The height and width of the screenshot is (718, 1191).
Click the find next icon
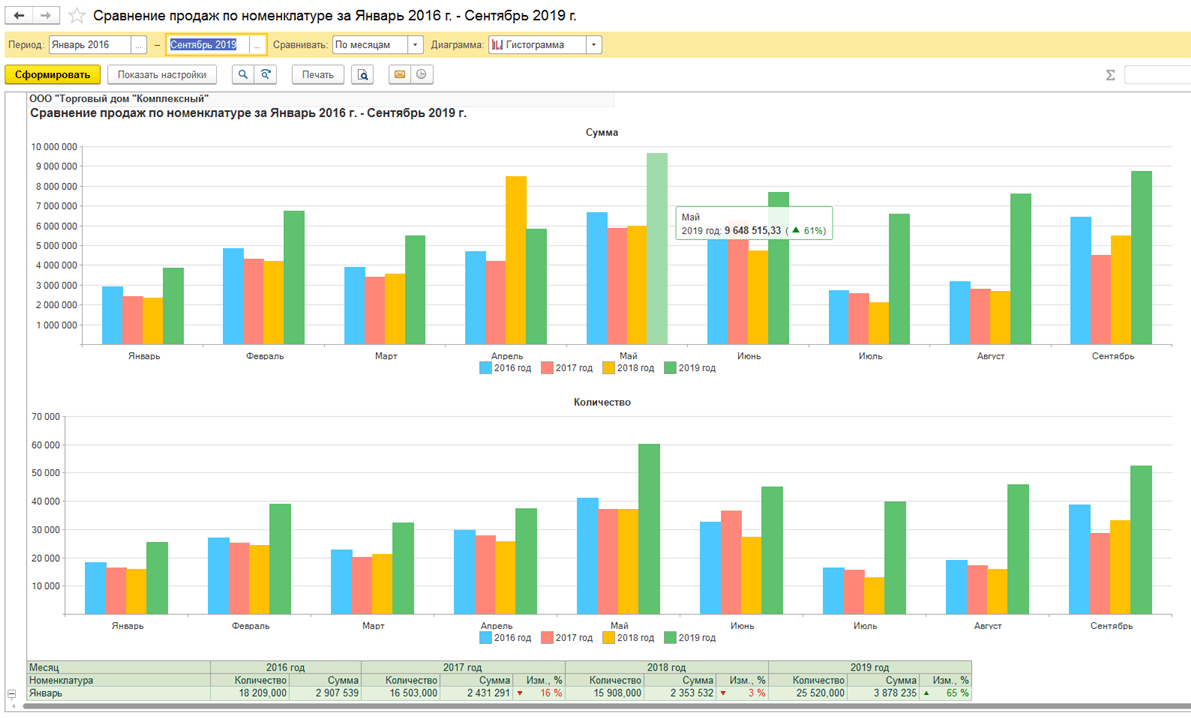click(x=266, y=75)
